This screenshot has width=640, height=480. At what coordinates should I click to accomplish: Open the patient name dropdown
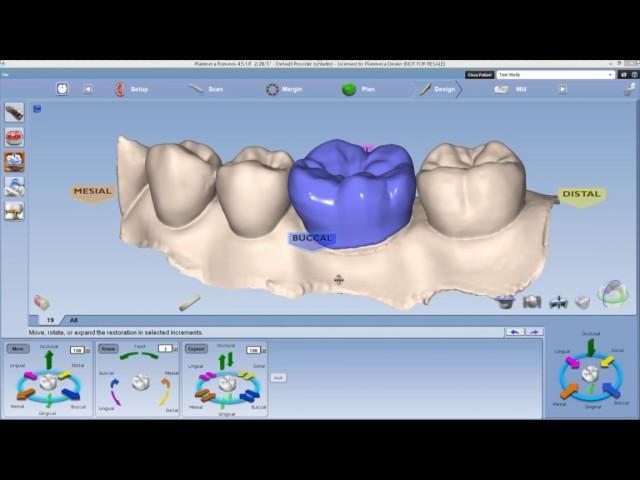(x=555, y=74)
